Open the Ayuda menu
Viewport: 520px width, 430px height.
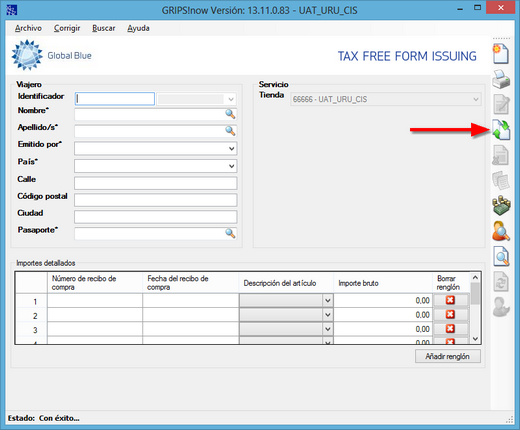click(x=138, y=28)
